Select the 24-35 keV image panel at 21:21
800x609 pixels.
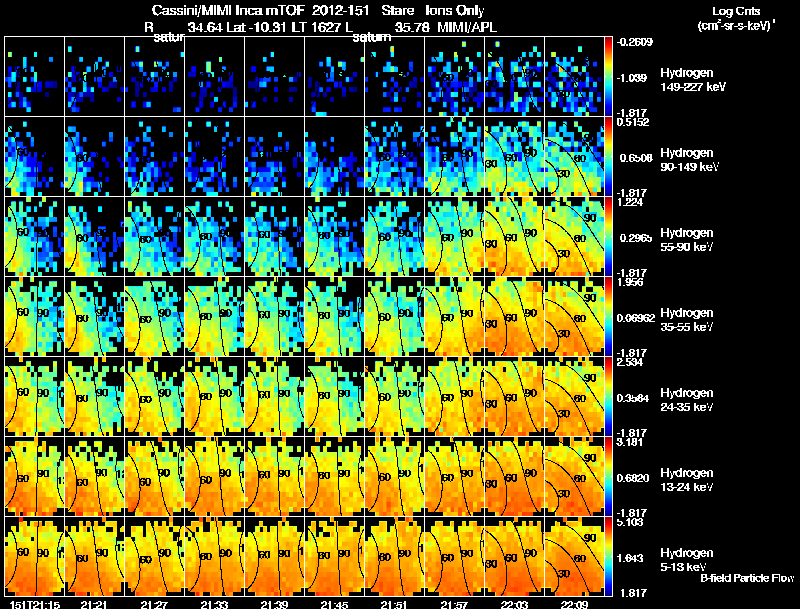(x=94, y=396)
